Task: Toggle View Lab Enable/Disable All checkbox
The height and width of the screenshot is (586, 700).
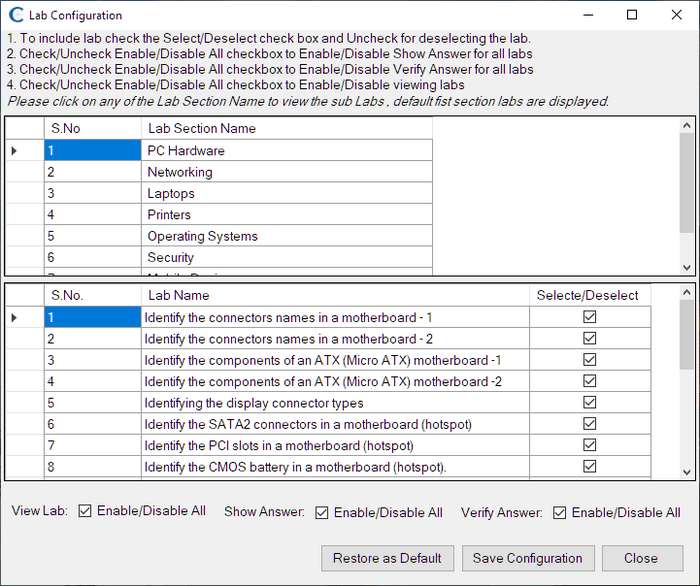Action: [x=85, y=511]
